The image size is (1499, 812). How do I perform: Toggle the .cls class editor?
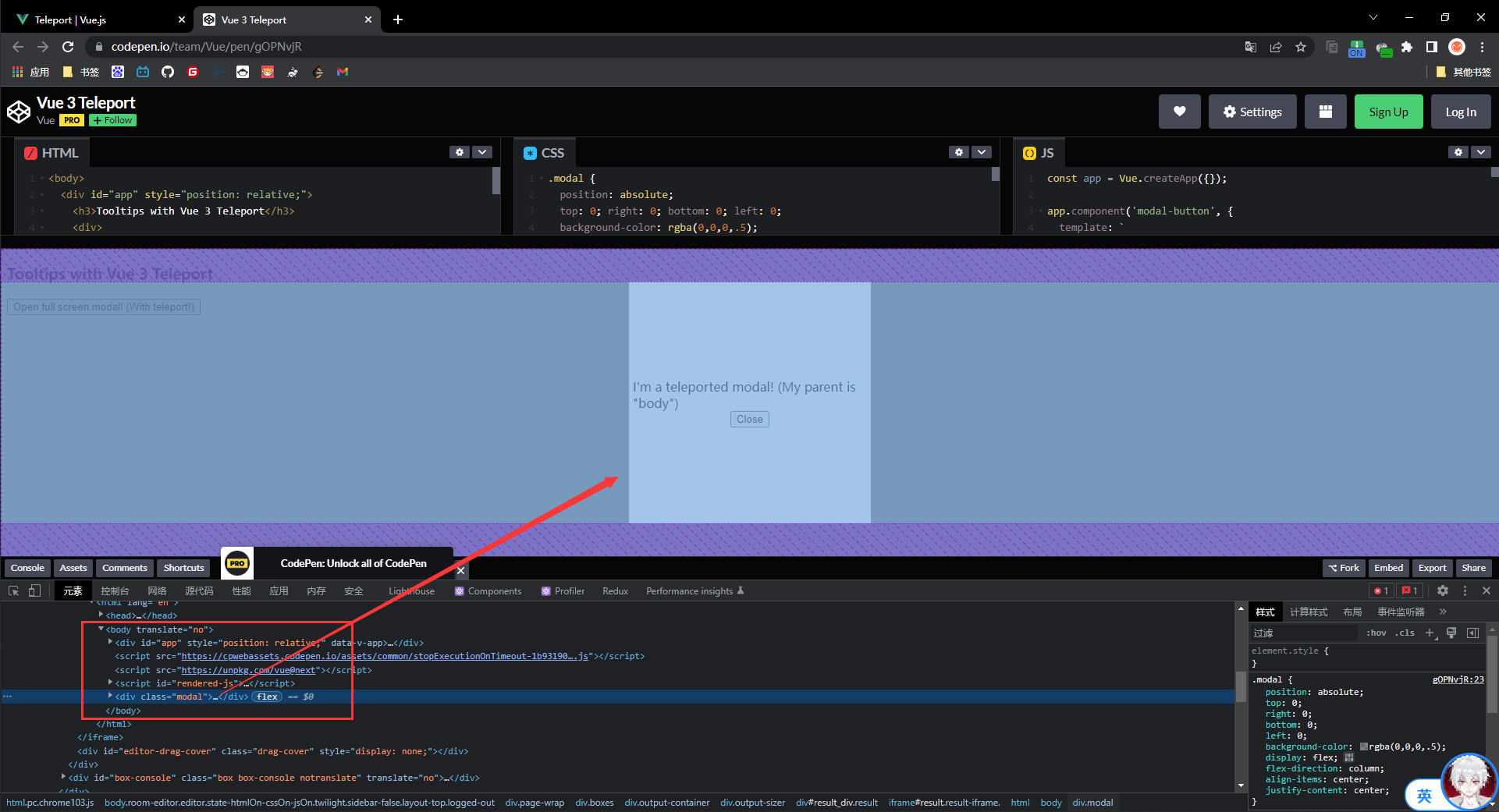coord(1405,633)
